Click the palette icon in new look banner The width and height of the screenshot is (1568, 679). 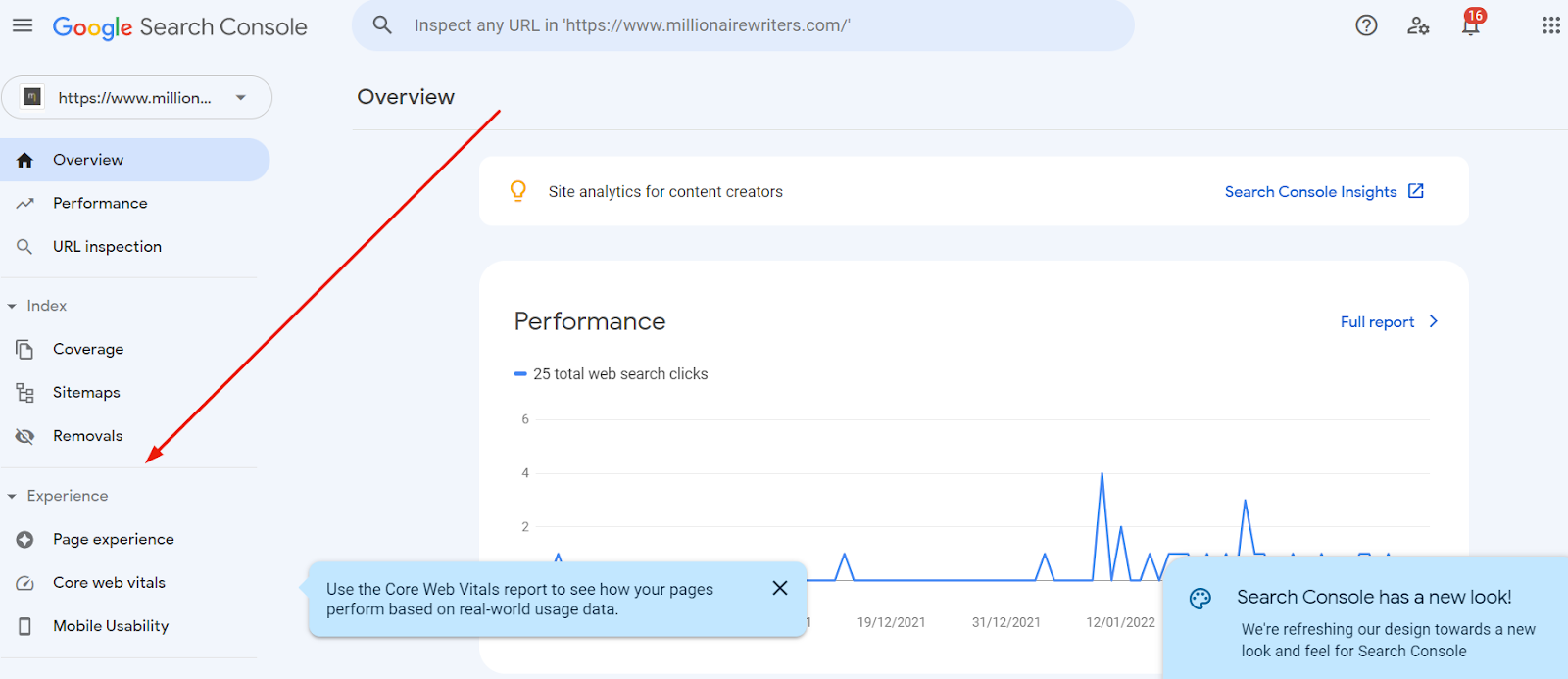tap(1200, 599)
